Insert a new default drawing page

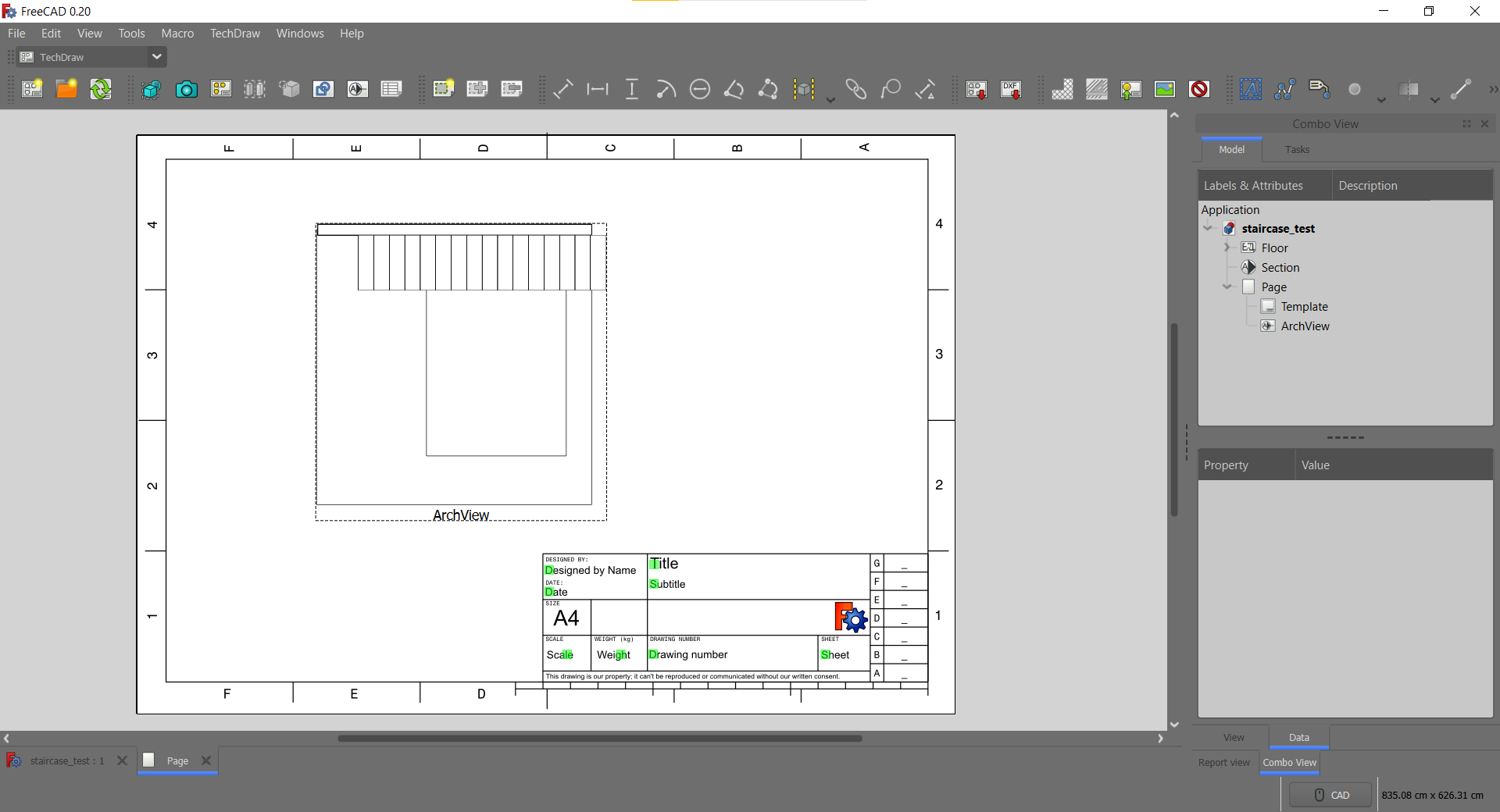(x=32, y=89)
